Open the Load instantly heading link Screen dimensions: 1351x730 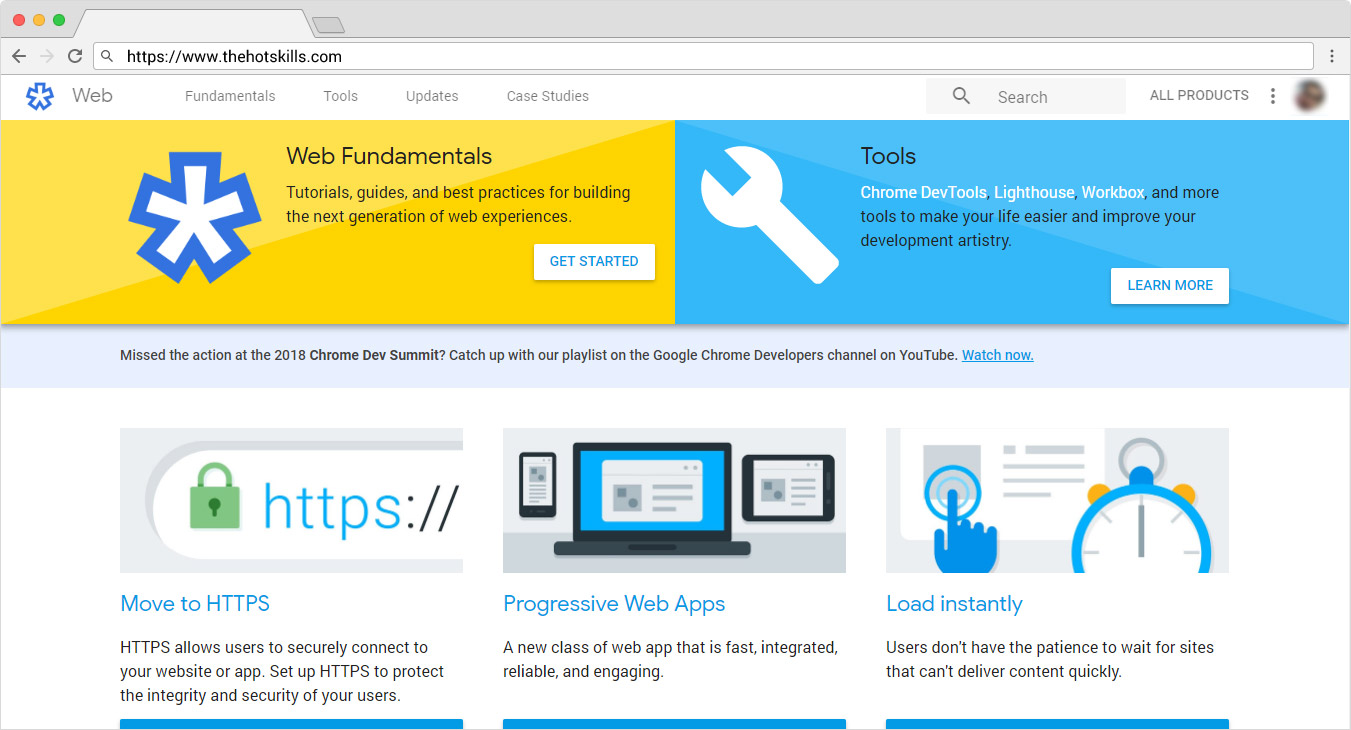(954, 604)
